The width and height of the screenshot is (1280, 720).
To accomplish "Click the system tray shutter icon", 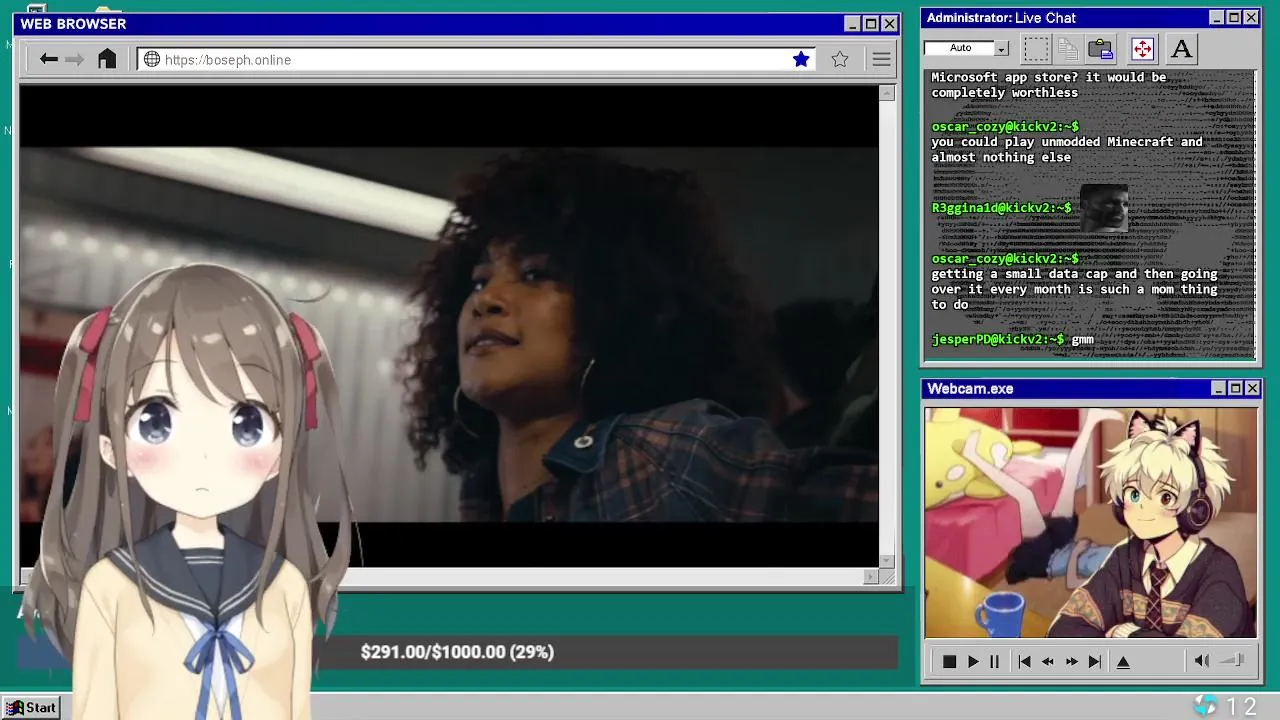I will 1206,706.
